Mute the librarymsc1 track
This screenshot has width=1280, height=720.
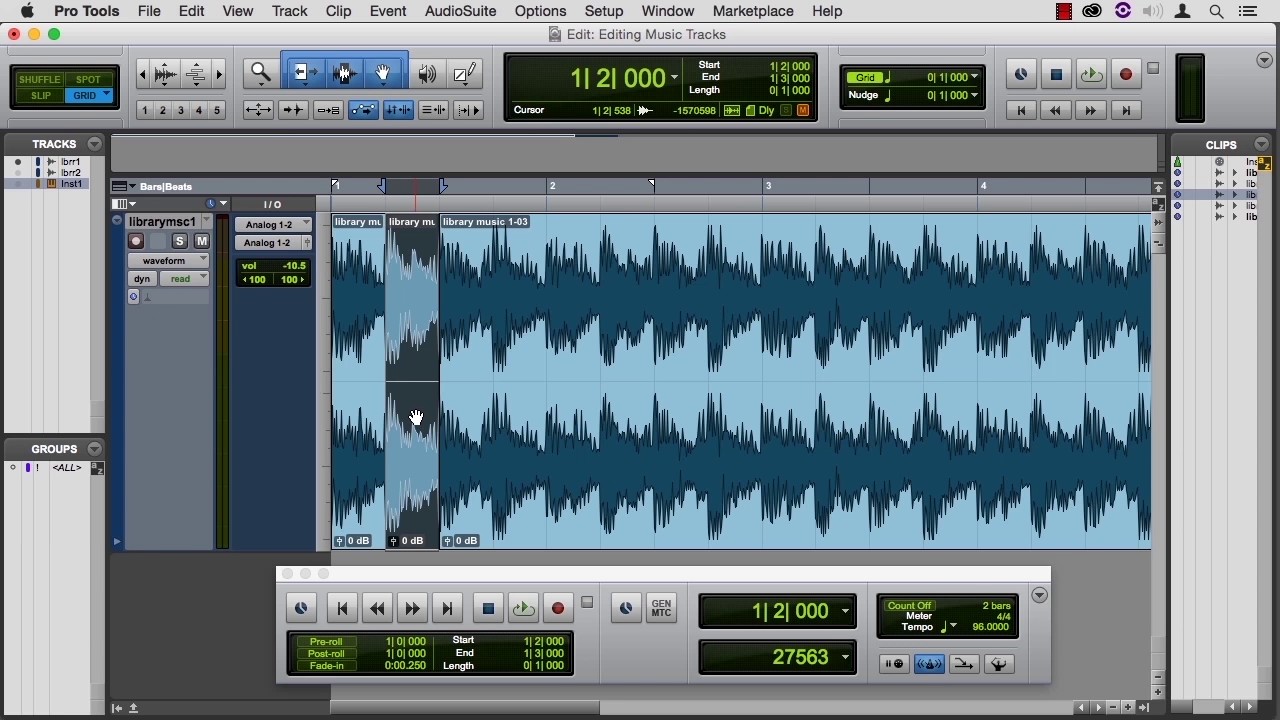[201, 241]
